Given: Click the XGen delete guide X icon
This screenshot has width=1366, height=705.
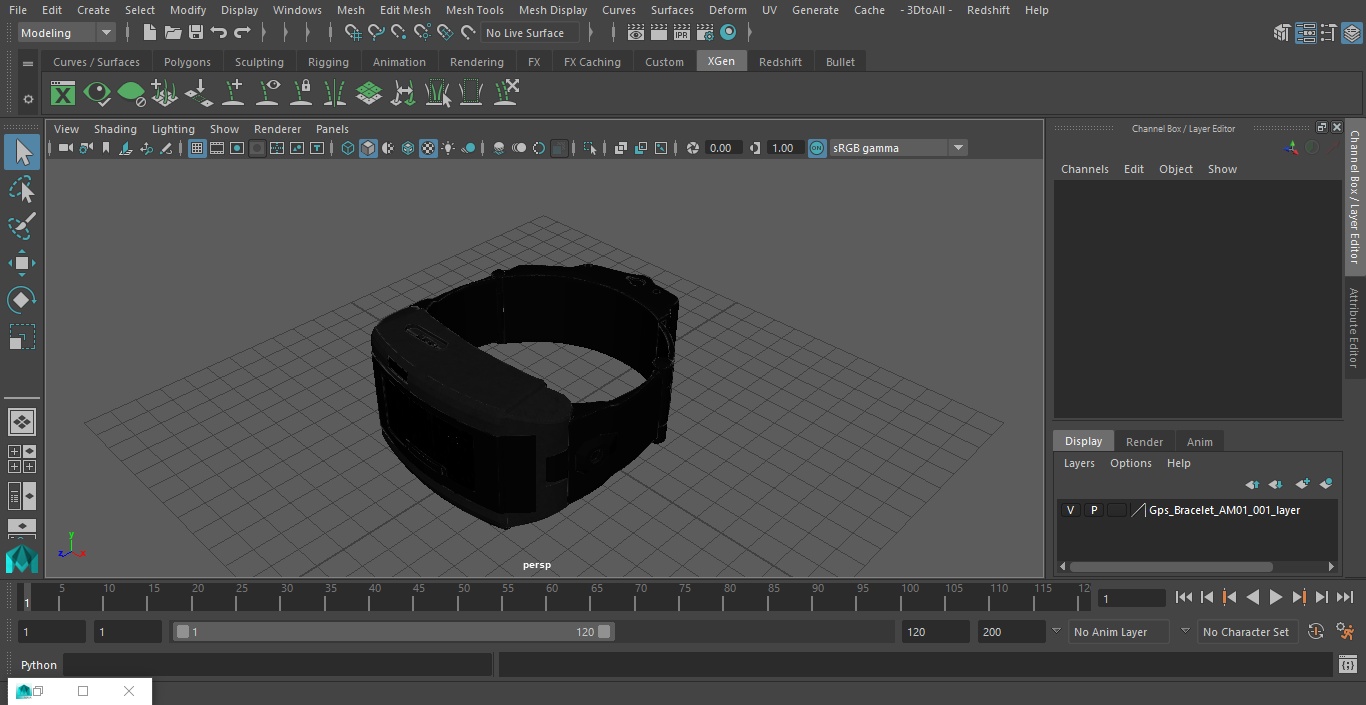Looking at the screenshot, I should 505,94.
